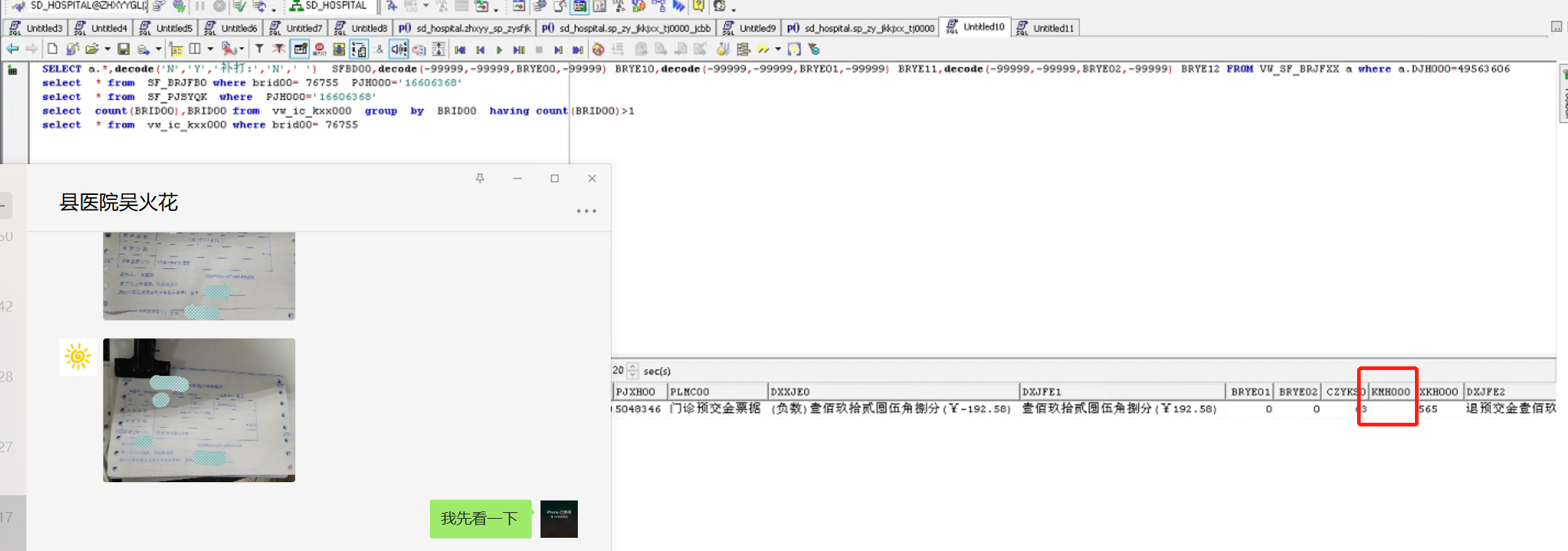Image resolution: width=1568 pixels, height=551 pixels.
Task: Click the PLMC00 column header
Action: 717,392
